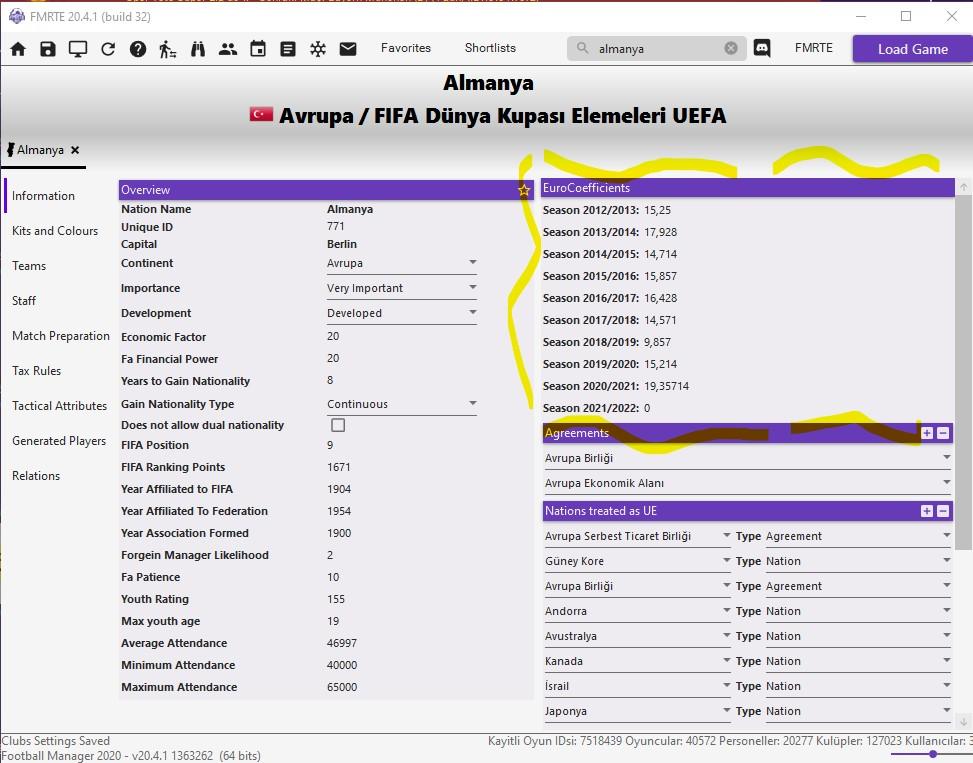Open the list document icon
Screen dimensions: 973x763
click(x=288, y=49)
